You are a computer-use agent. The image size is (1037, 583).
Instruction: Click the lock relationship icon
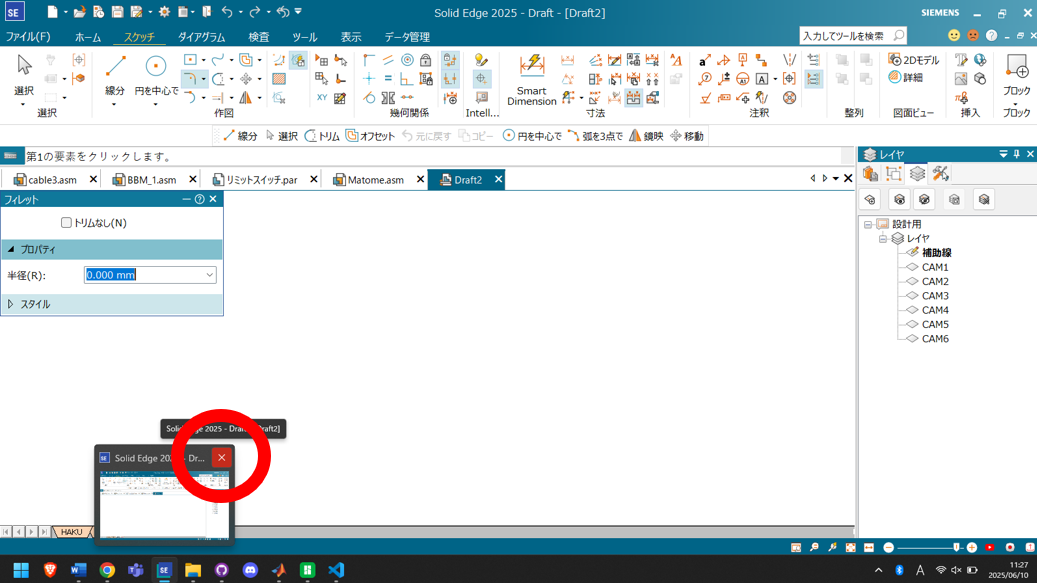pyautogui.click(x=426, y=61)
